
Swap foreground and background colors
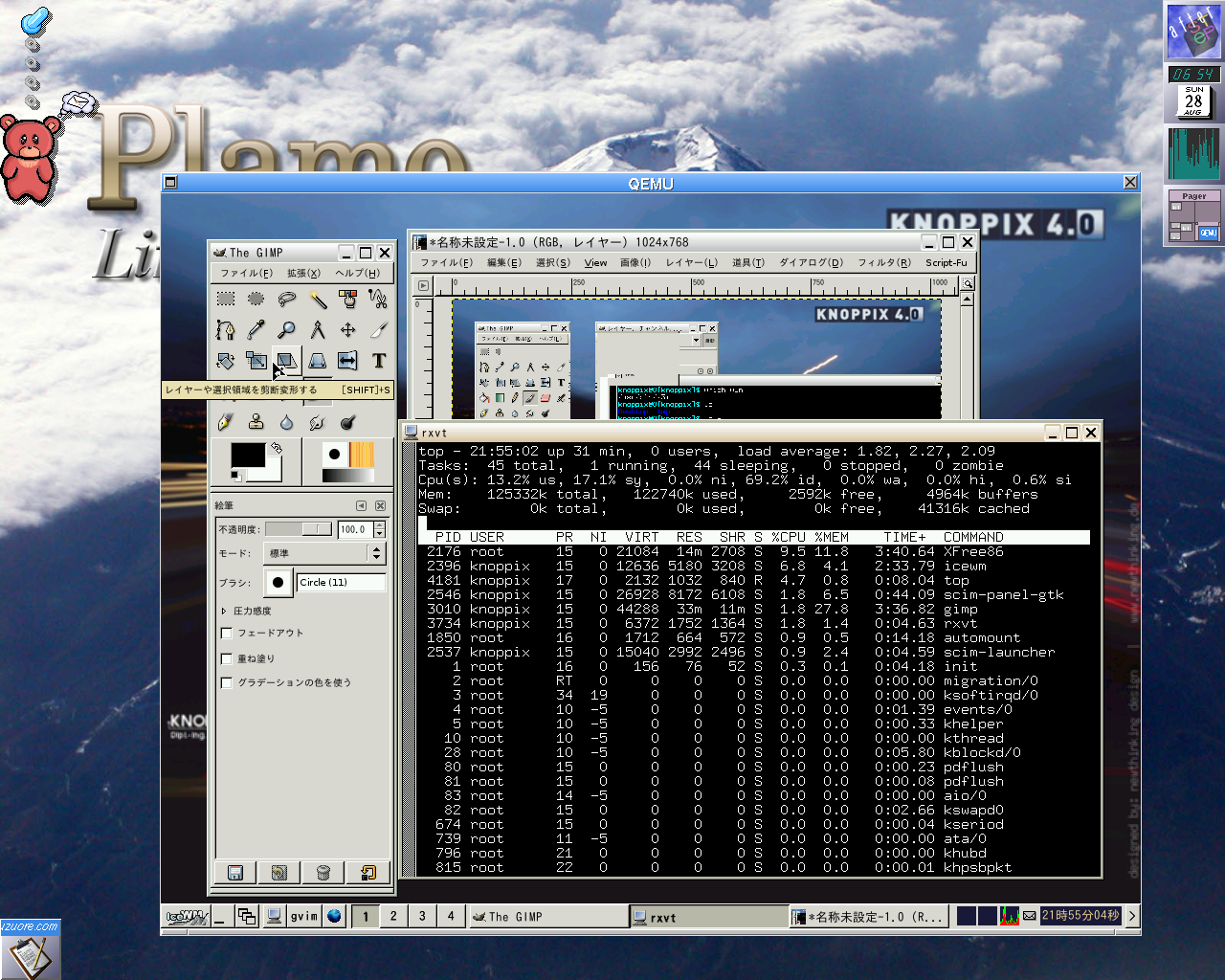tap(277, 447)
